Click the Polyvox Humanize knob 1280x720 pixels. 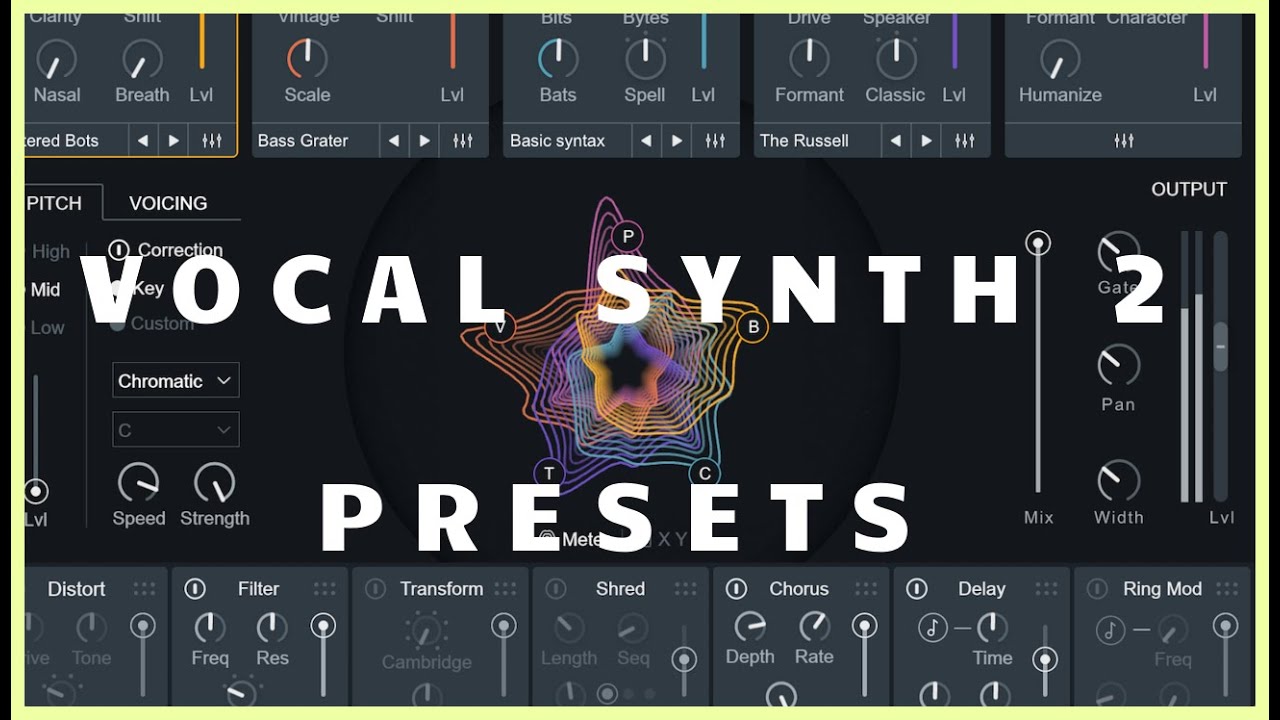click(x=1059, y=59)
